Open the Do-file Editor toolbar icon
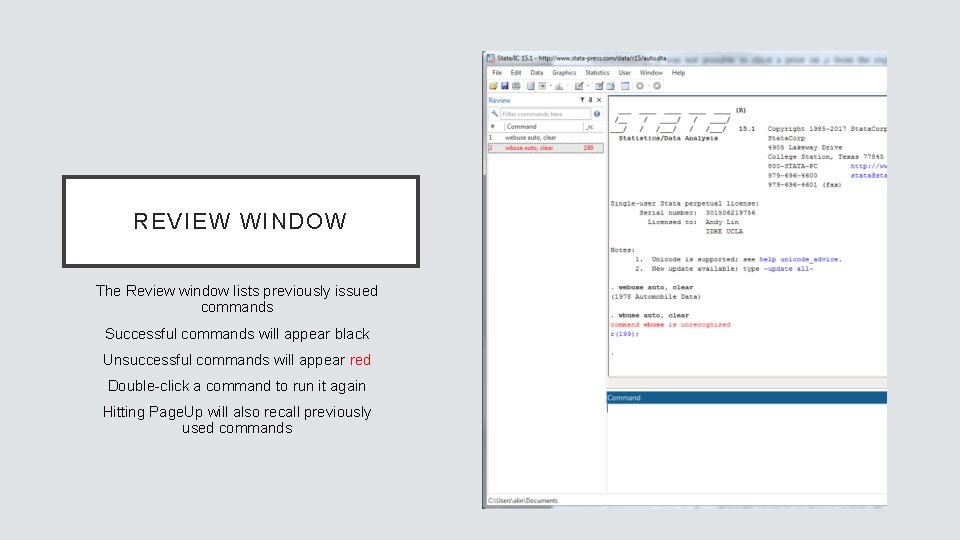This screenshot has height=540, width=960. 579,86
